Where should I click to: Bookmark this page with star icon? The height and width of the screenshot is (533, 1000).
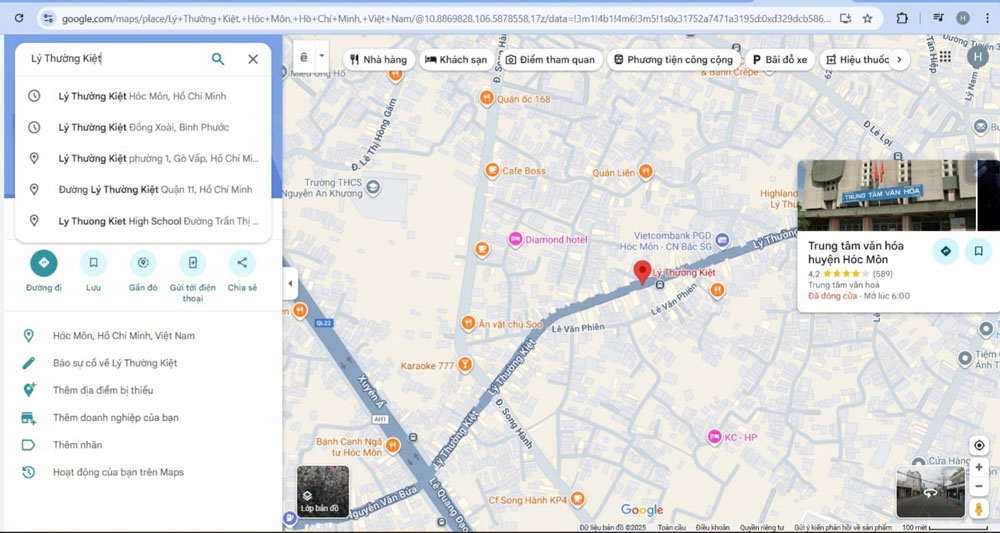867,18
